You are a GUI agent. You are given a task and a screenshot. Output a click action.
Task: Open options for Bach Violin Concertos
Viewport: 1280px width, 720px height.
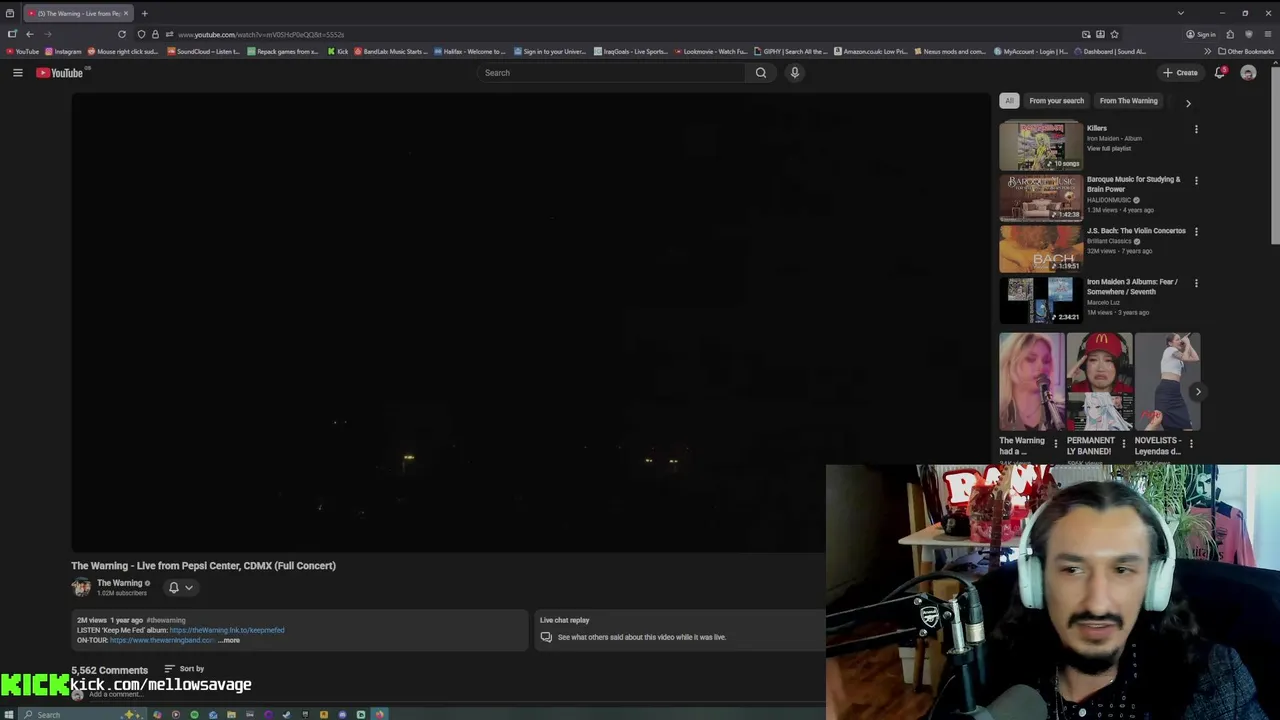pos(1196,232)
